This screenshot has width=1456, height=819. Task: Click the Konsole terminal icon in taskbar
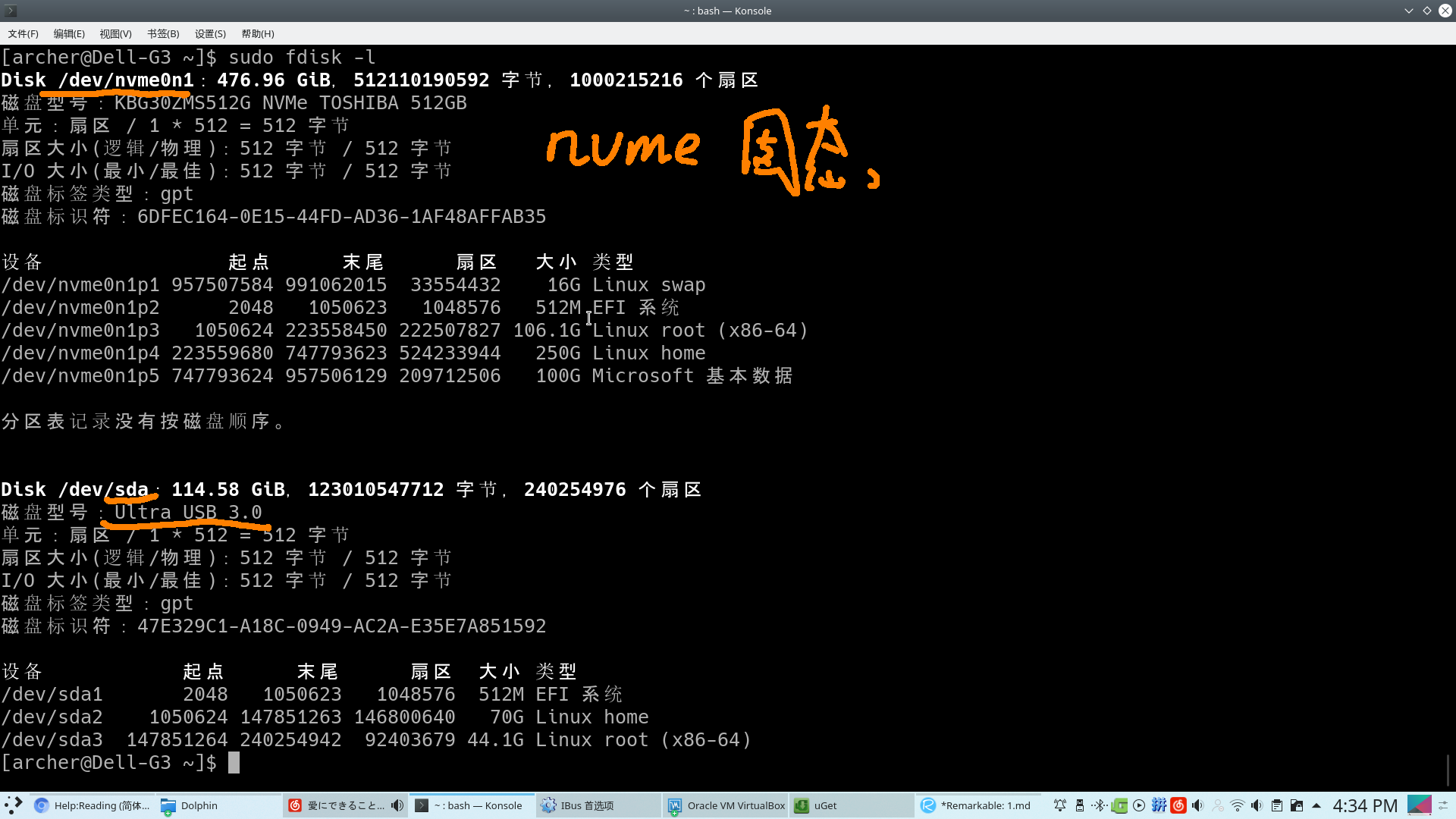422,805
